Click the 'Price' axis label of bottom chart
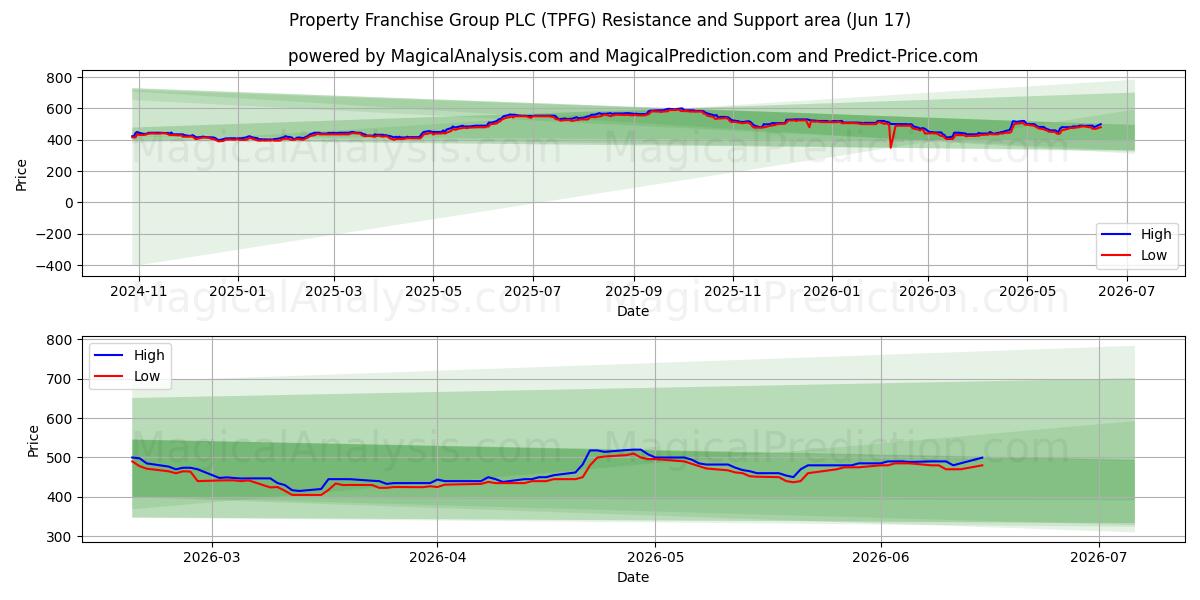 pos(34,440)
